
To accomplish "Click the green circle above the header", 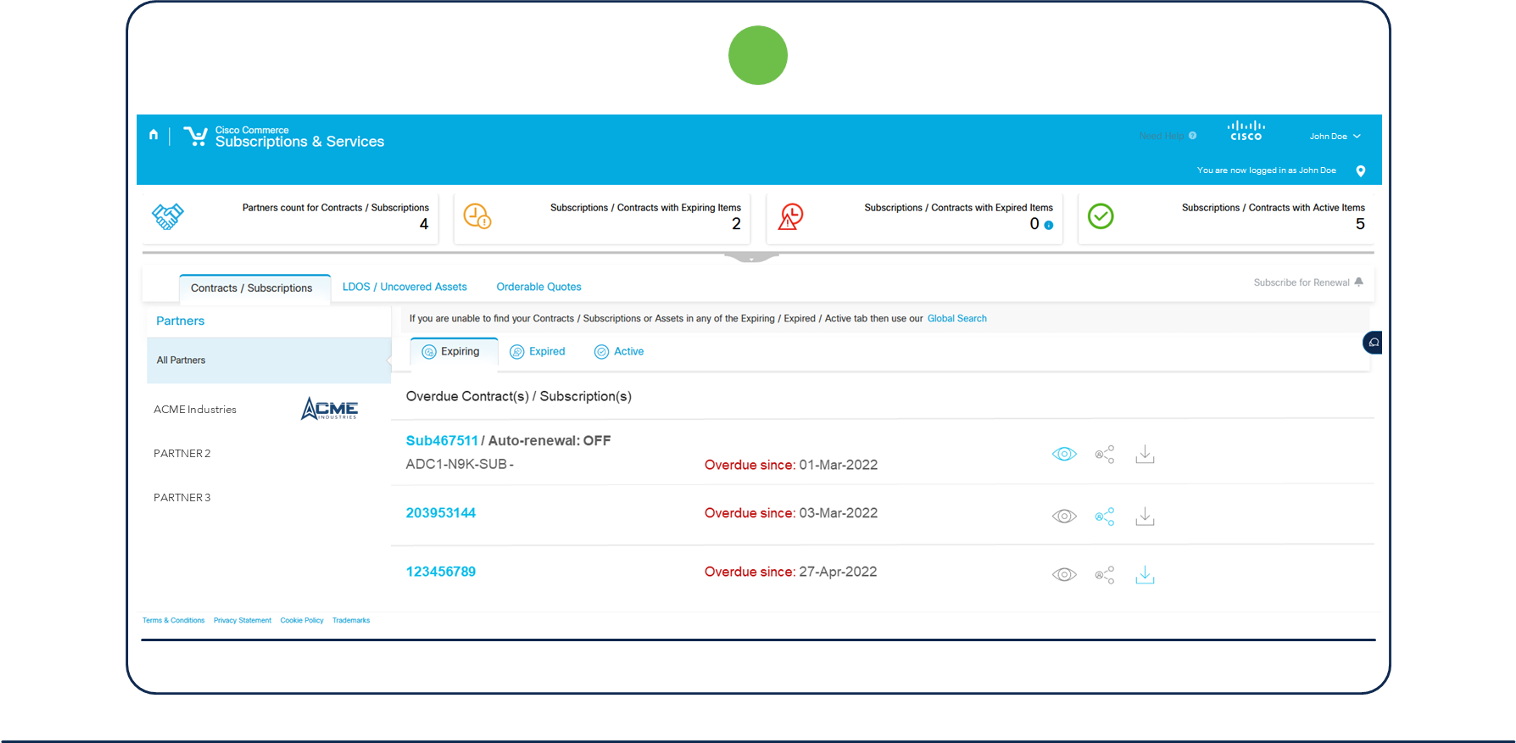I will click(x=757, y=55).
